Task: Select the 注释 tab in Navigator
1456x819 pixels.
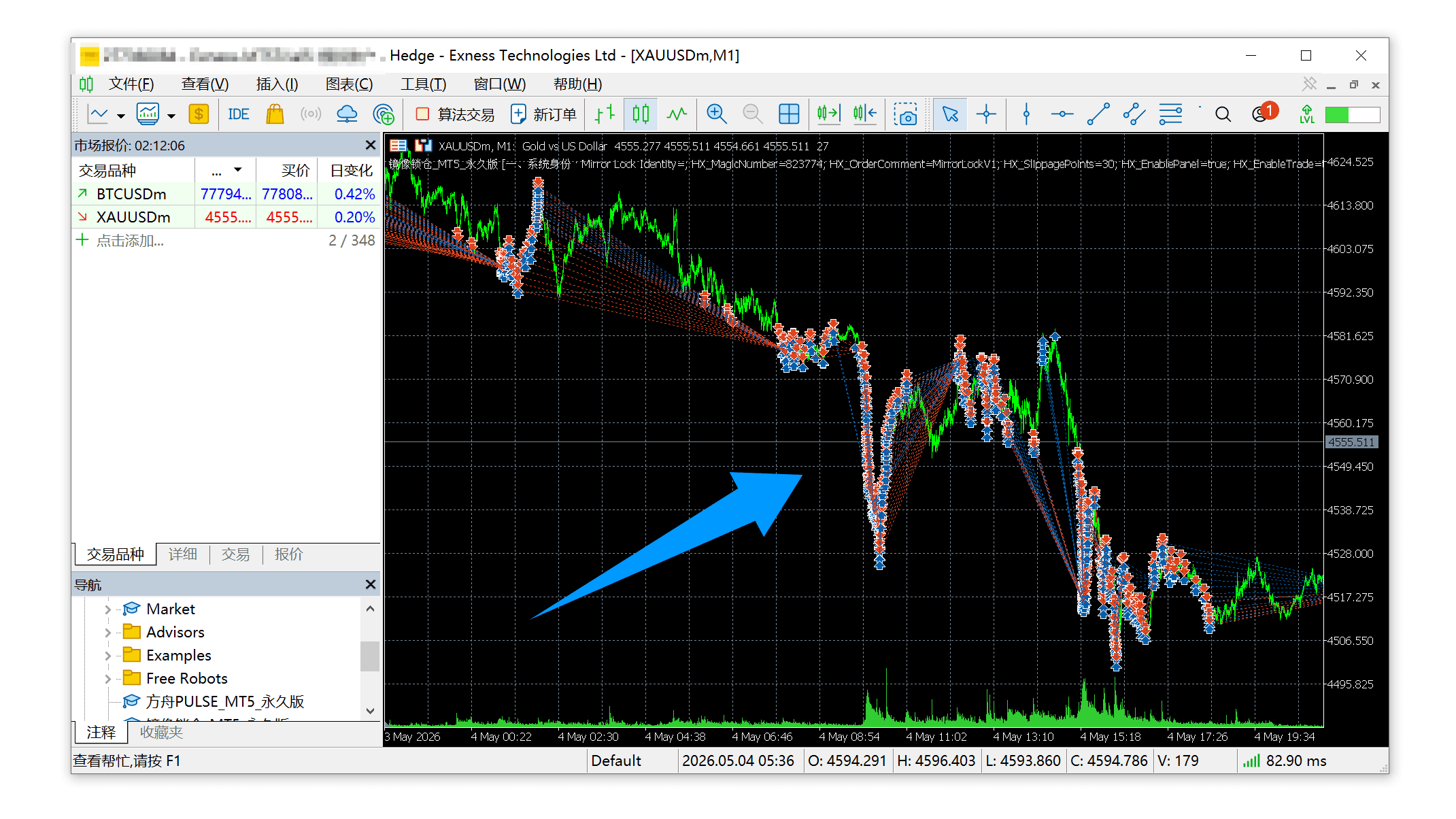Action: 101,733
